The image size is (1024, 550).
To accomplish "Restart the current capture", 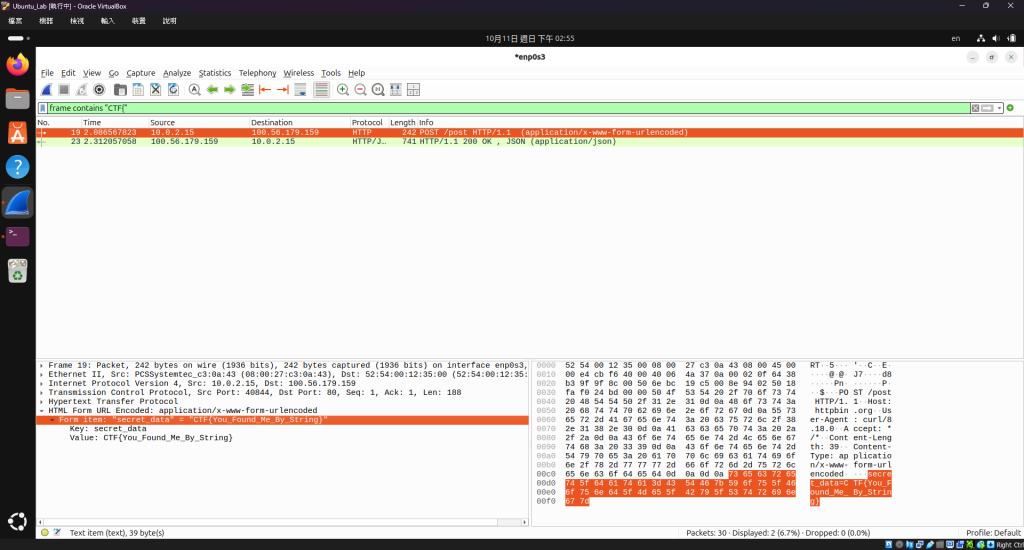I will click(x=82, y=90).
